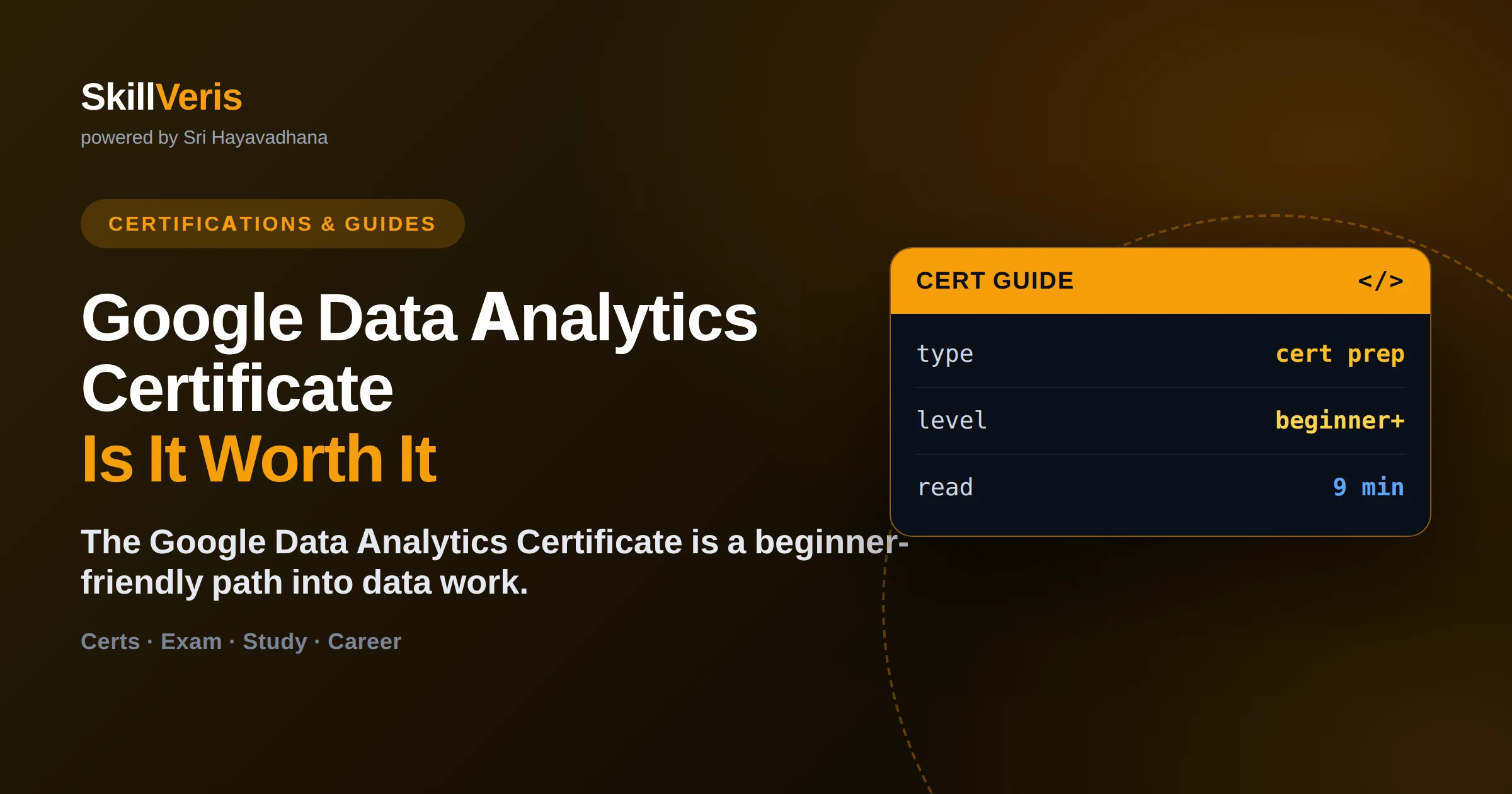Select the Career tag
Viewport: 1512px width, 794px height.
pyautogui.click(x=364, y=642)
